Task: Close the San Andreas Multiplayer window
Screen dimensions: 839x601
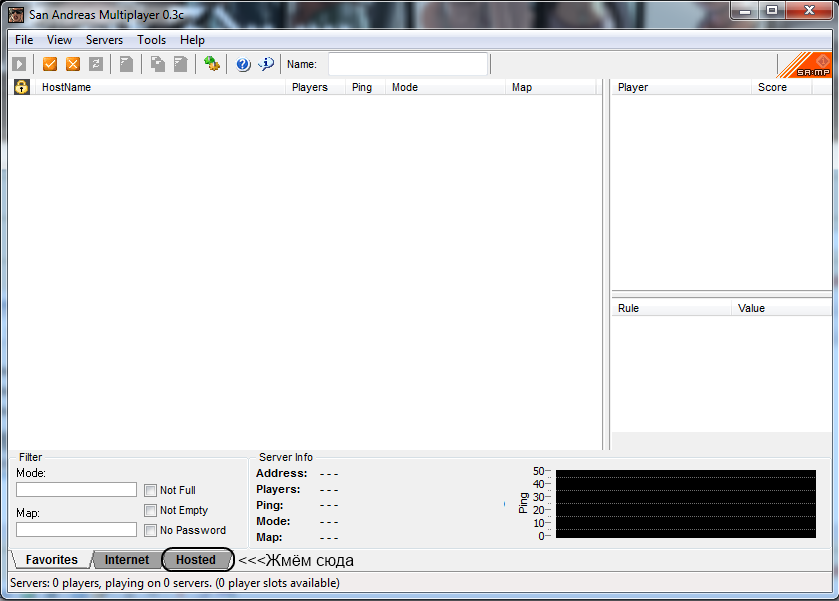Action: click(x=809, y=11)
